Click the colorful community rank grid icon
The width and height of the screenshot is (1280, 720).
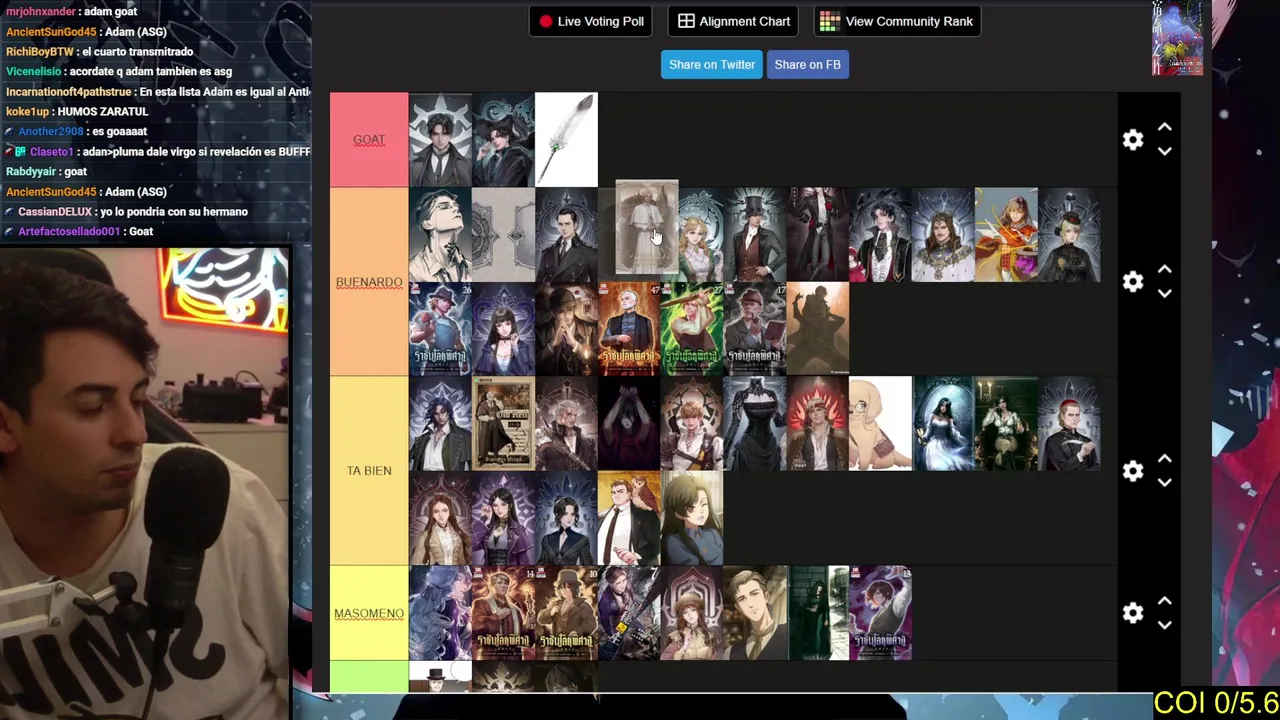click(x=829, y=21)
